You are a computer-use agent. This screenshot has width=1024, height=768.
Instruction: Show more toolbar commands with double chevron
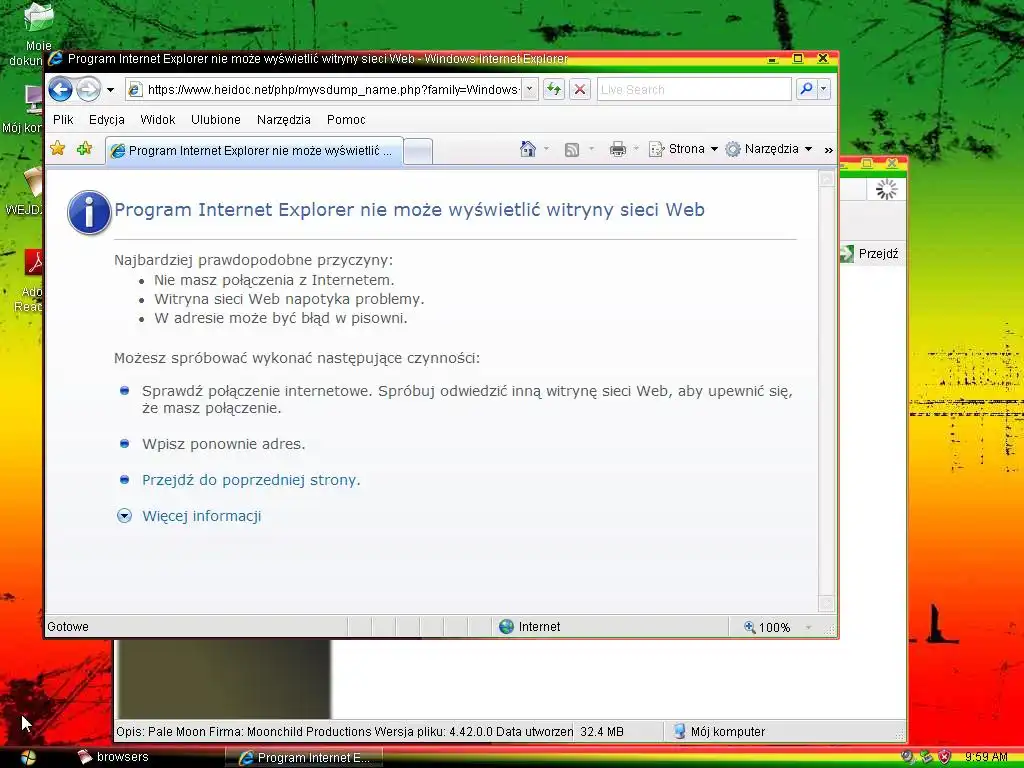[828, 150]
